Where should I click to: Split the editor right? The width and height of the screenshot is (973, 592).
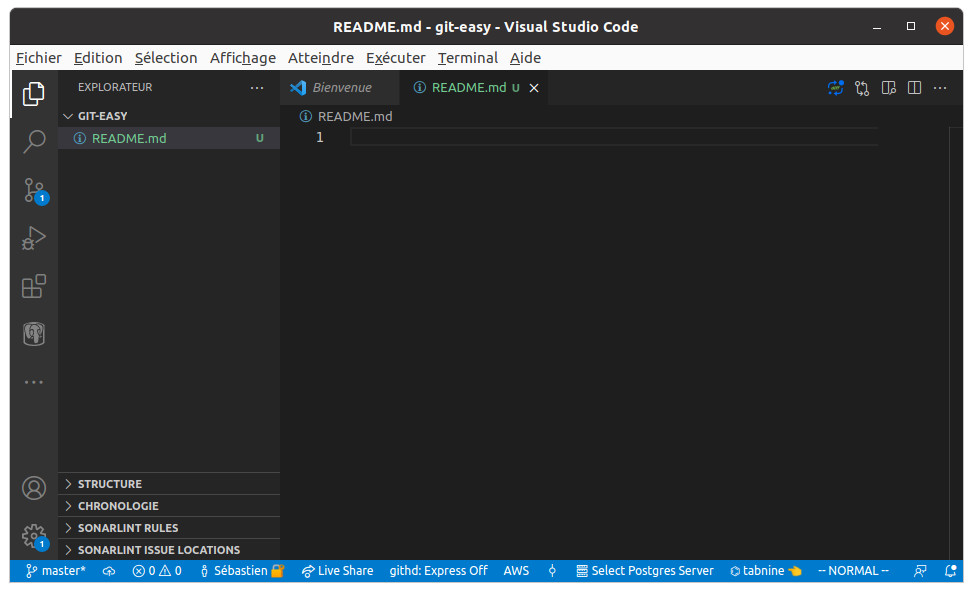(914, 88)
